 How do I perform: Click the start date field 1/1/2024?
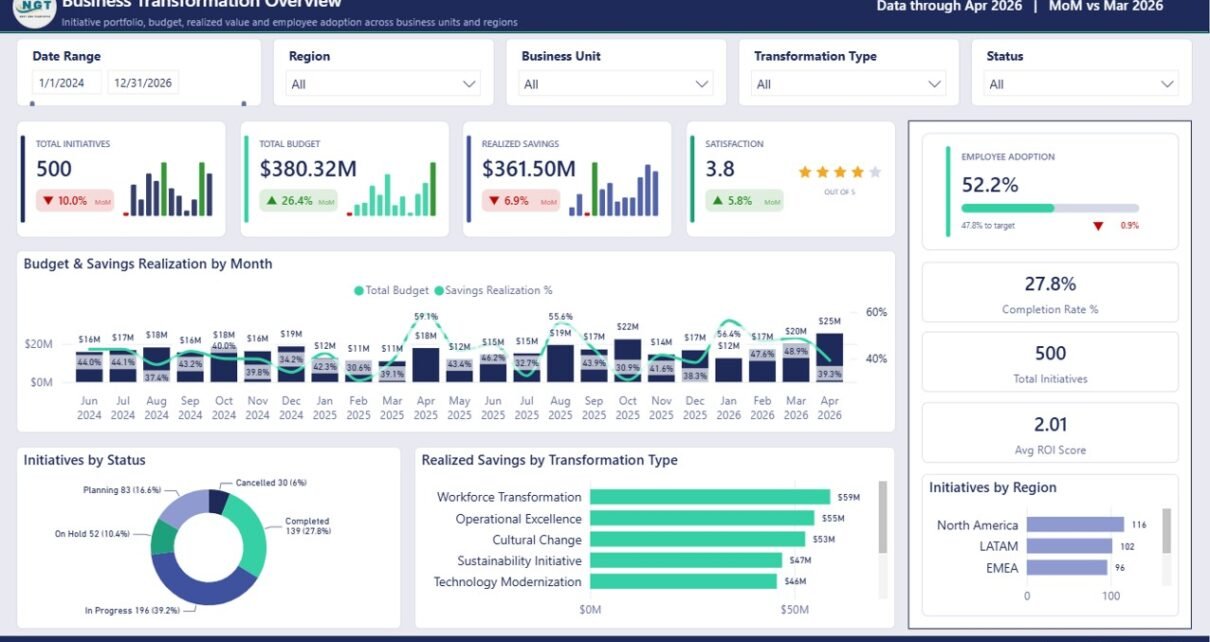click(x=66, y=82)
